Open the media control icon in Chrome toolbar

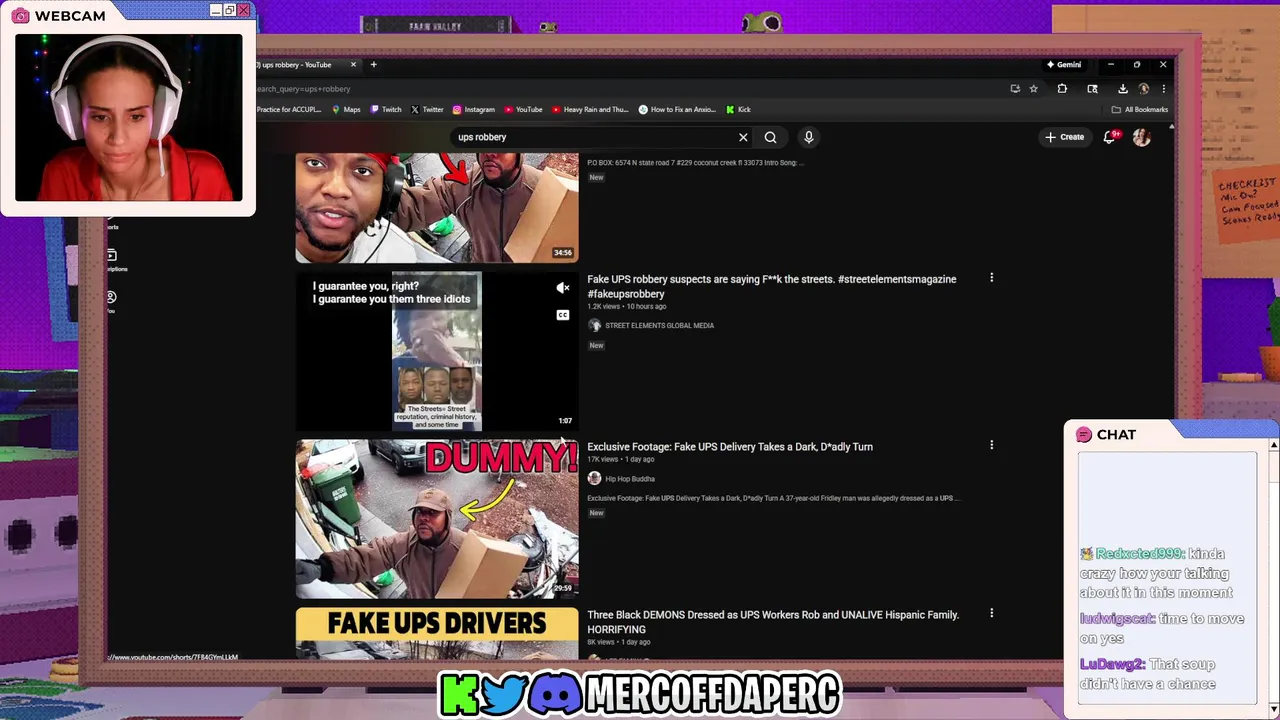click(1092, 89)
